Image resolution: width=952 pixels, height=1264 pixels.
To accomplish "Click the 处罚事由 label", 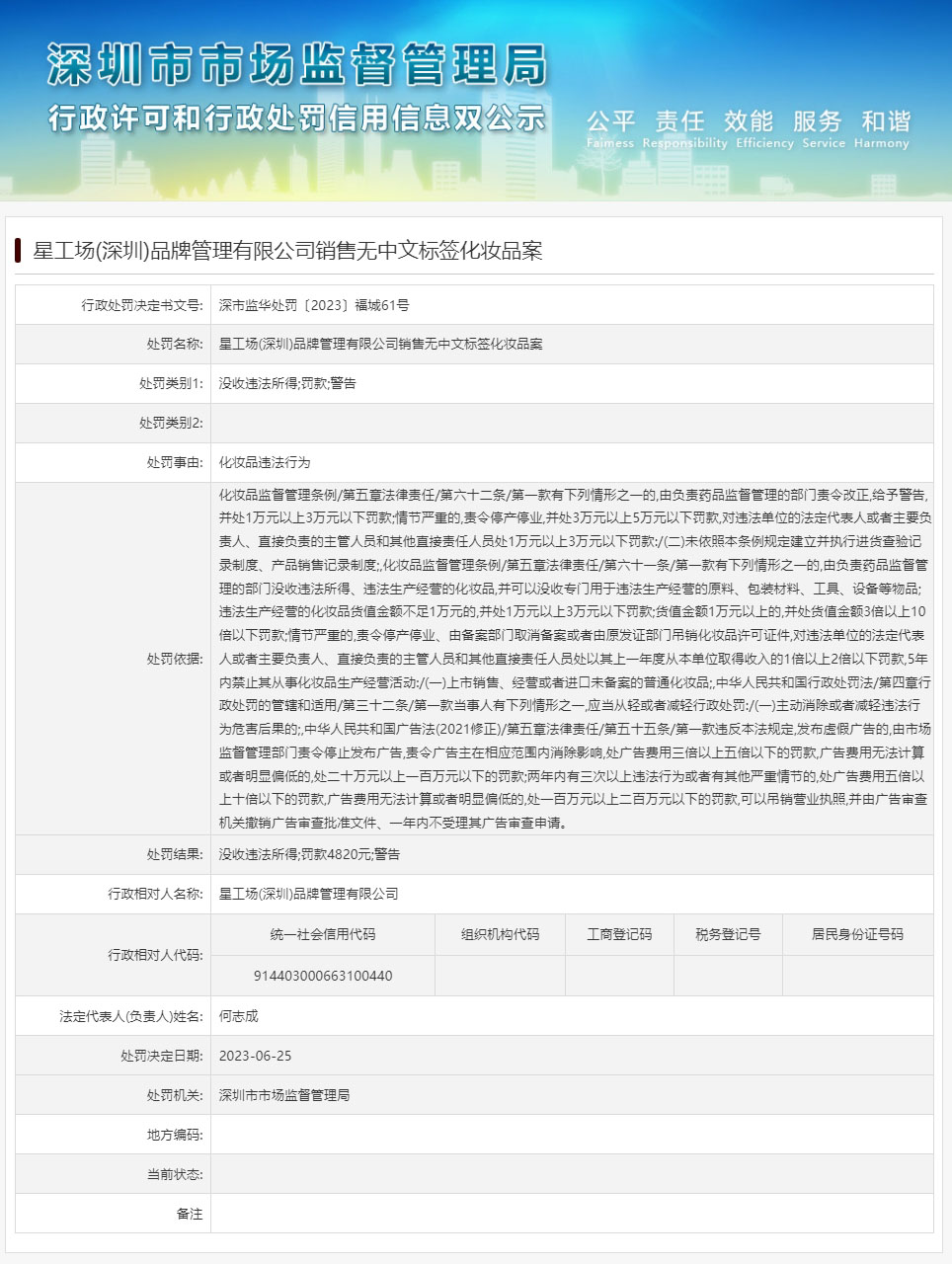I will tap(174, 462).
